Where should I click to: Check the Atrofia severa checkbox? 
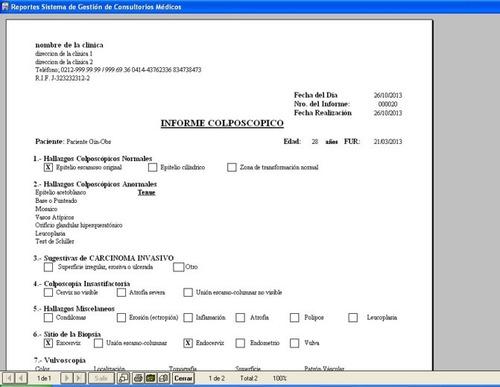pyautogui.click(x=121, y=293)
